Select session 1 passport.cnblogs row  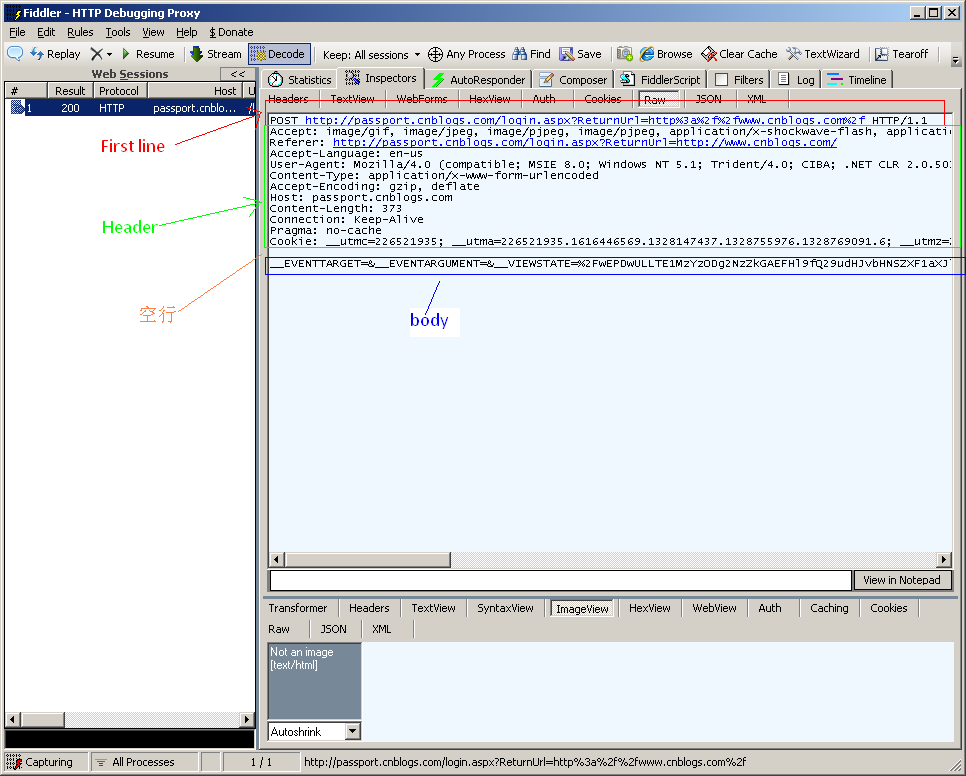pyautogui.click(x=130, y=108)
